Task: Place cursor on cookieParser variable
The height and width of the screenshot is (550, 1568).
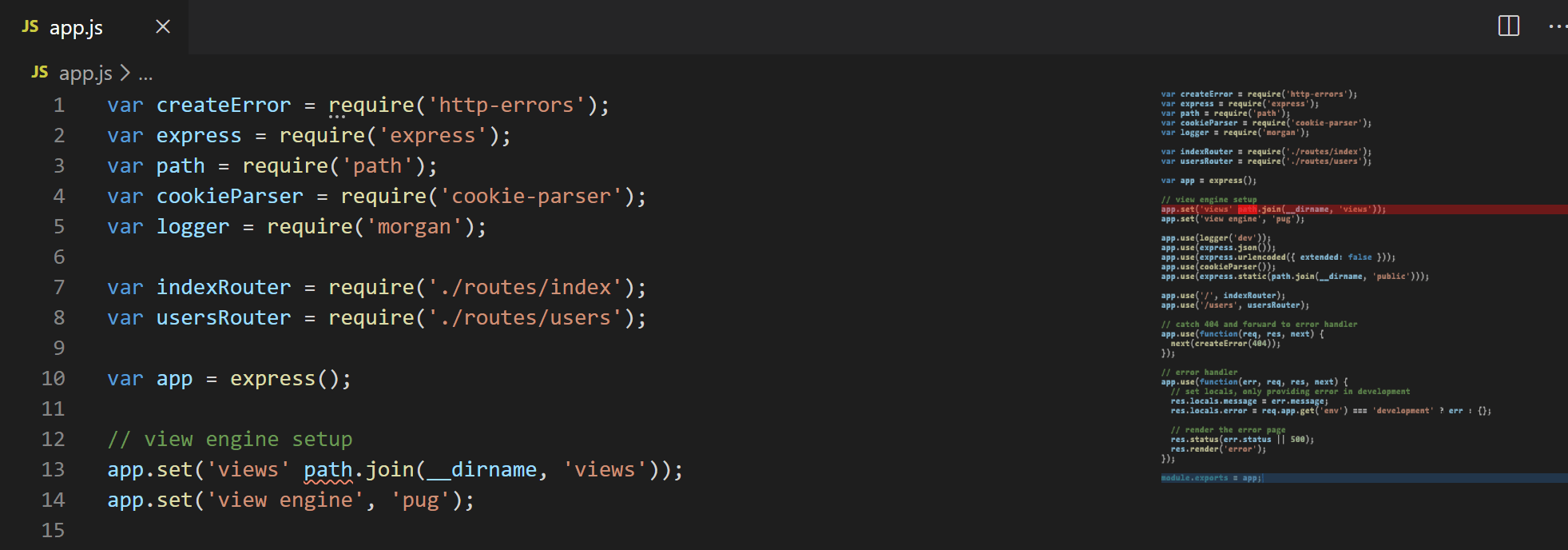Action: [229, 196]
